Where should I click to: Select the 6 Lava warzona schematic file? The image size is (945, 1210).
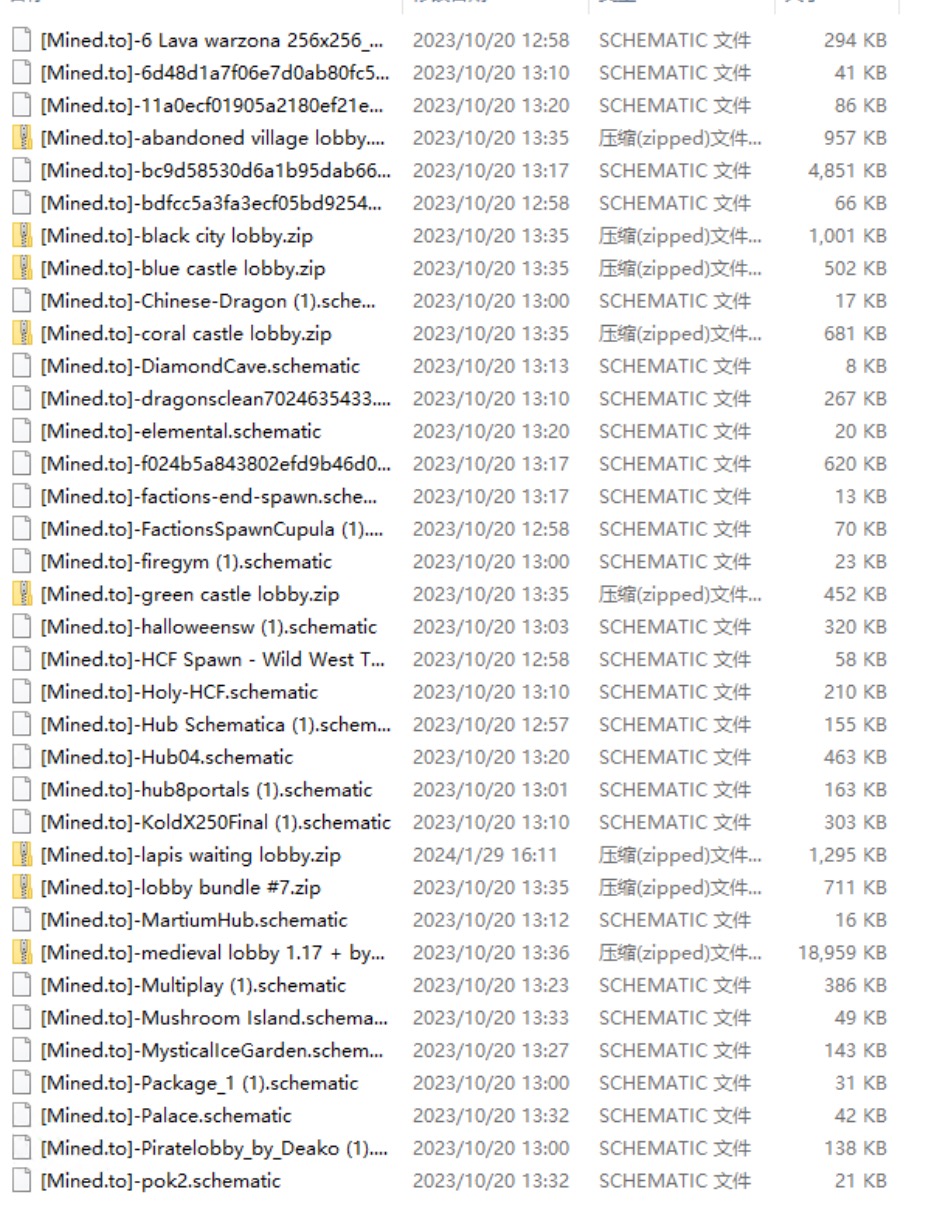click(211, 41)
